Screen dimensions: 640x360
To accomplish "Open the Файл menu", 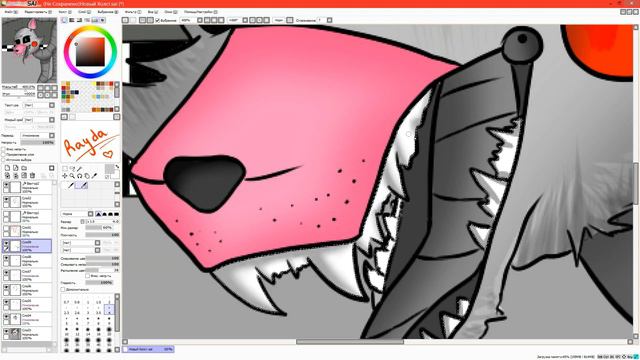I will click(10, 12).
